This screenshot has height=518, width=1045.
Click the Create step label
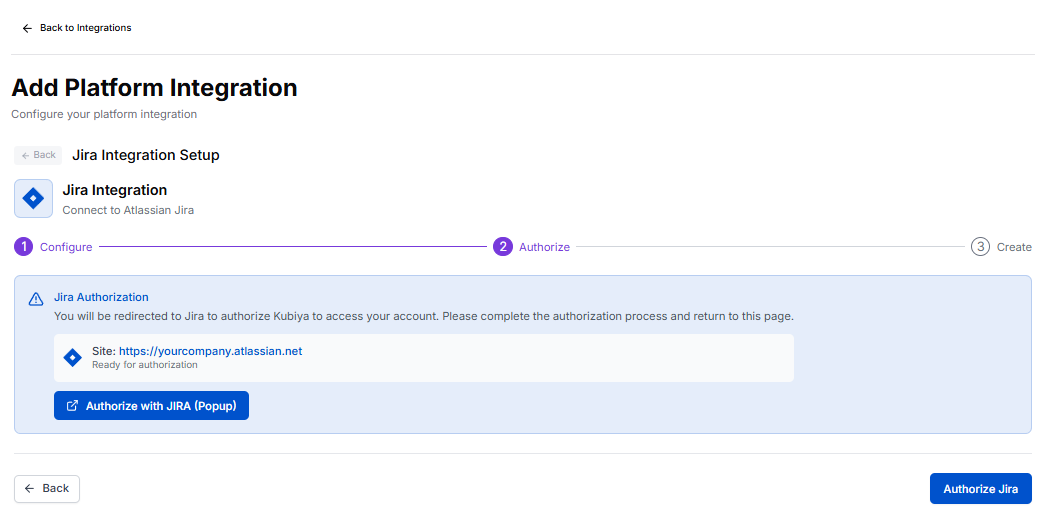pos(1014,247)
